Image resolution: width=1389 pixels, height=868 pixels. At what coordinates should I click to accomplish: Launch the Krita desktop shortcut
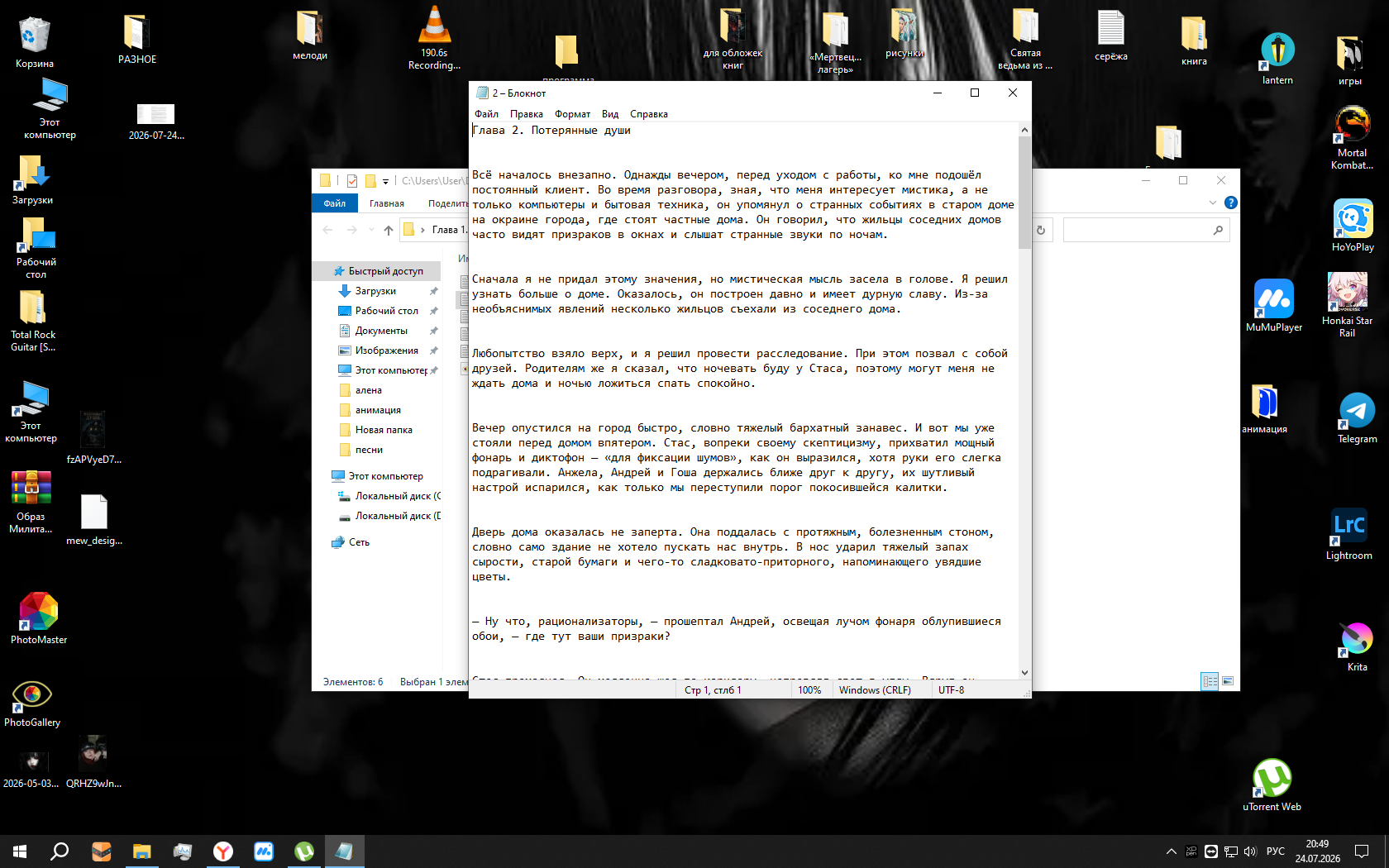coord(1357,646)
